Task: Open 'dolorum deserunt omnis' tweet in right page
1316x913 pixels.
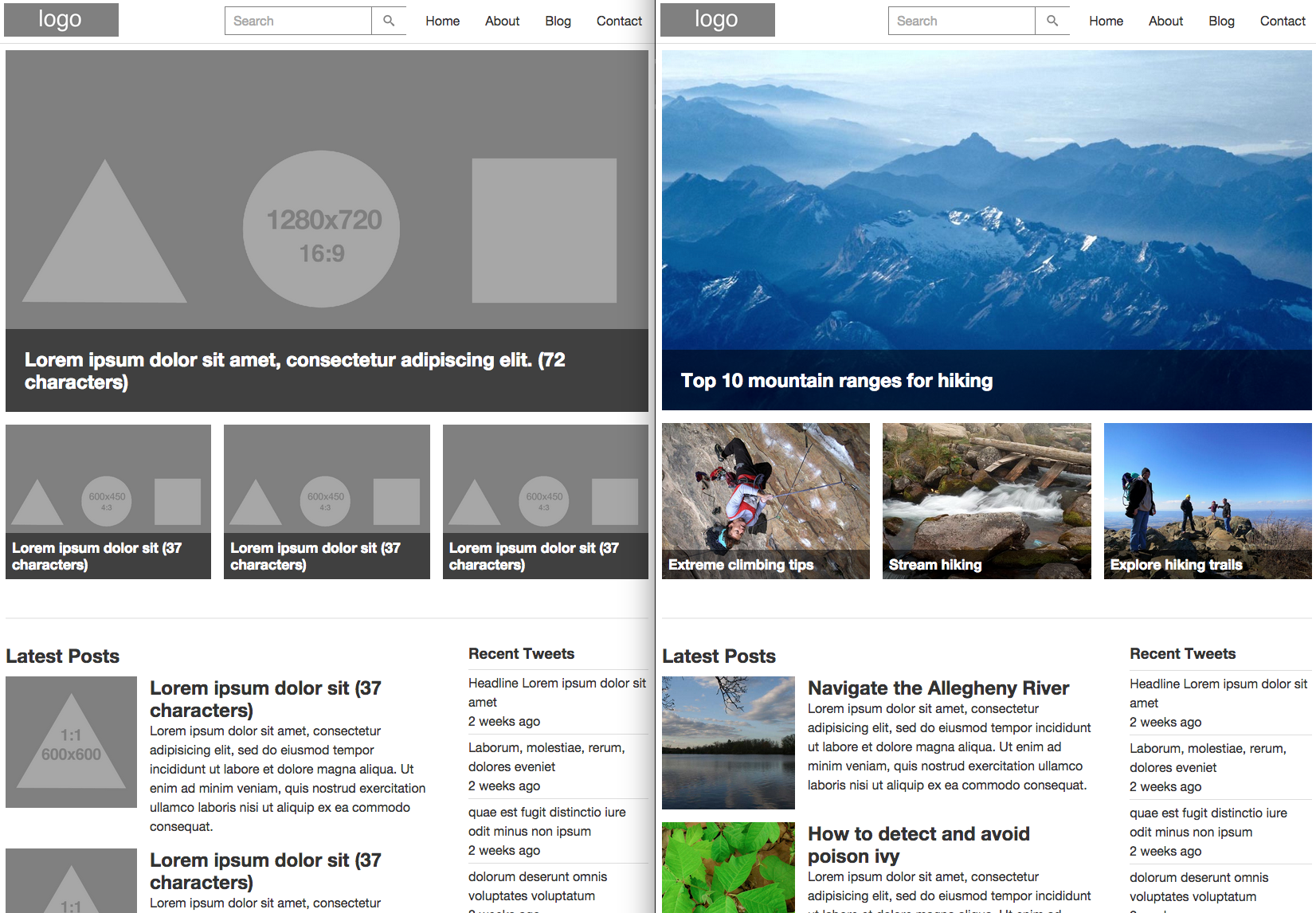Action: (x=1199, y=888)
